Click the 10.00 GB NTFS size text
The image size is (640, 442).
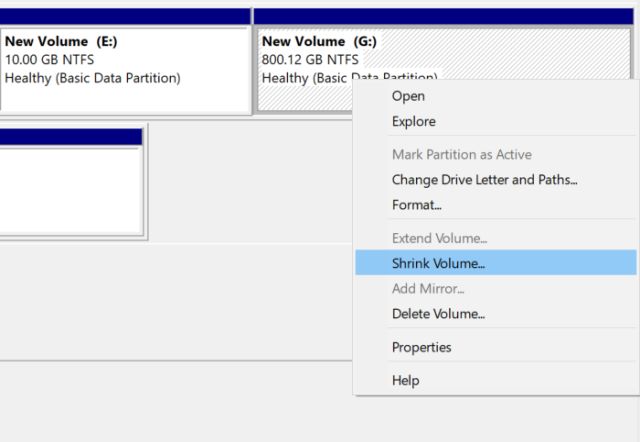[x=49, y=60]
